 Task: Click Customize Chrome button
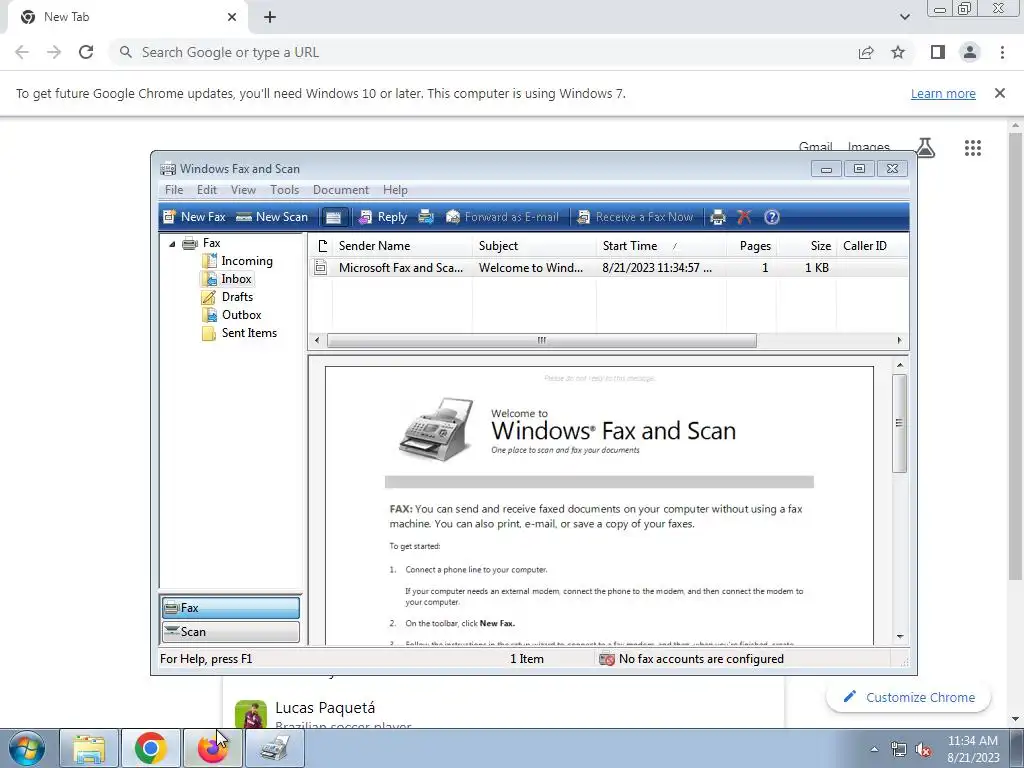(909, 697)
